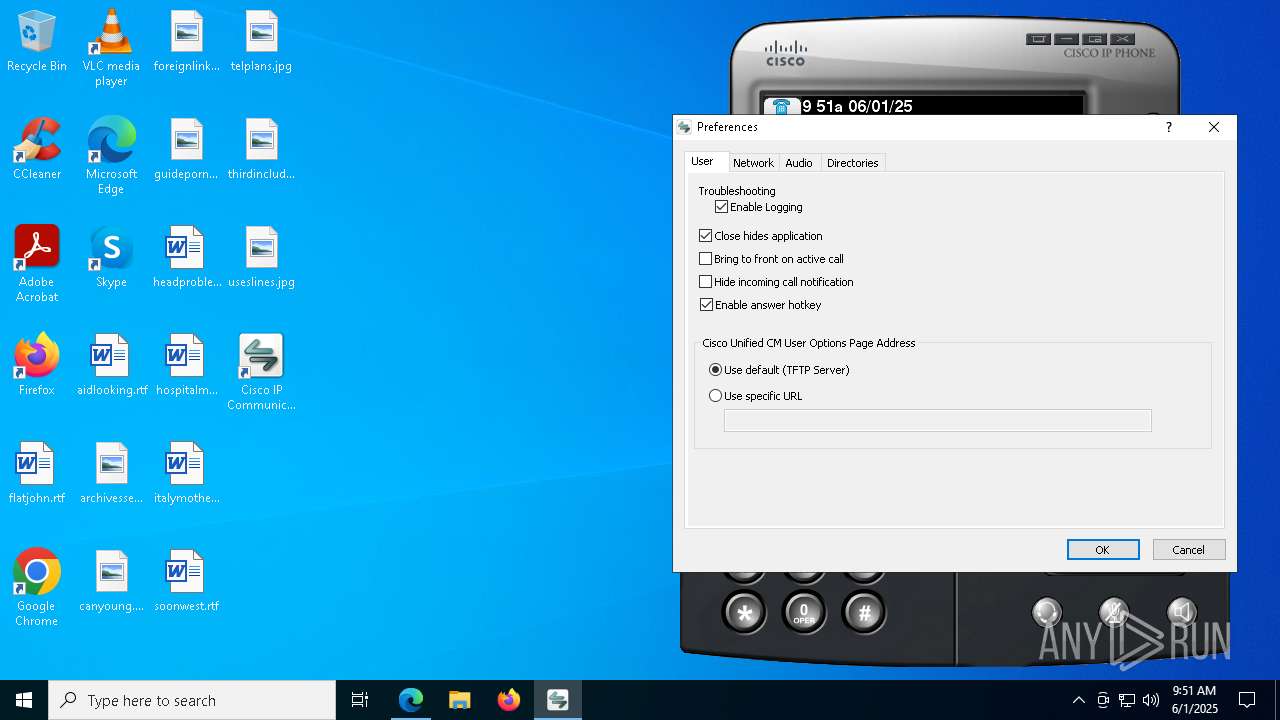Open CCleaner desktop shortcut
Screen dimensions: 1280x720
pyautogui.click(x=37, y=150)
